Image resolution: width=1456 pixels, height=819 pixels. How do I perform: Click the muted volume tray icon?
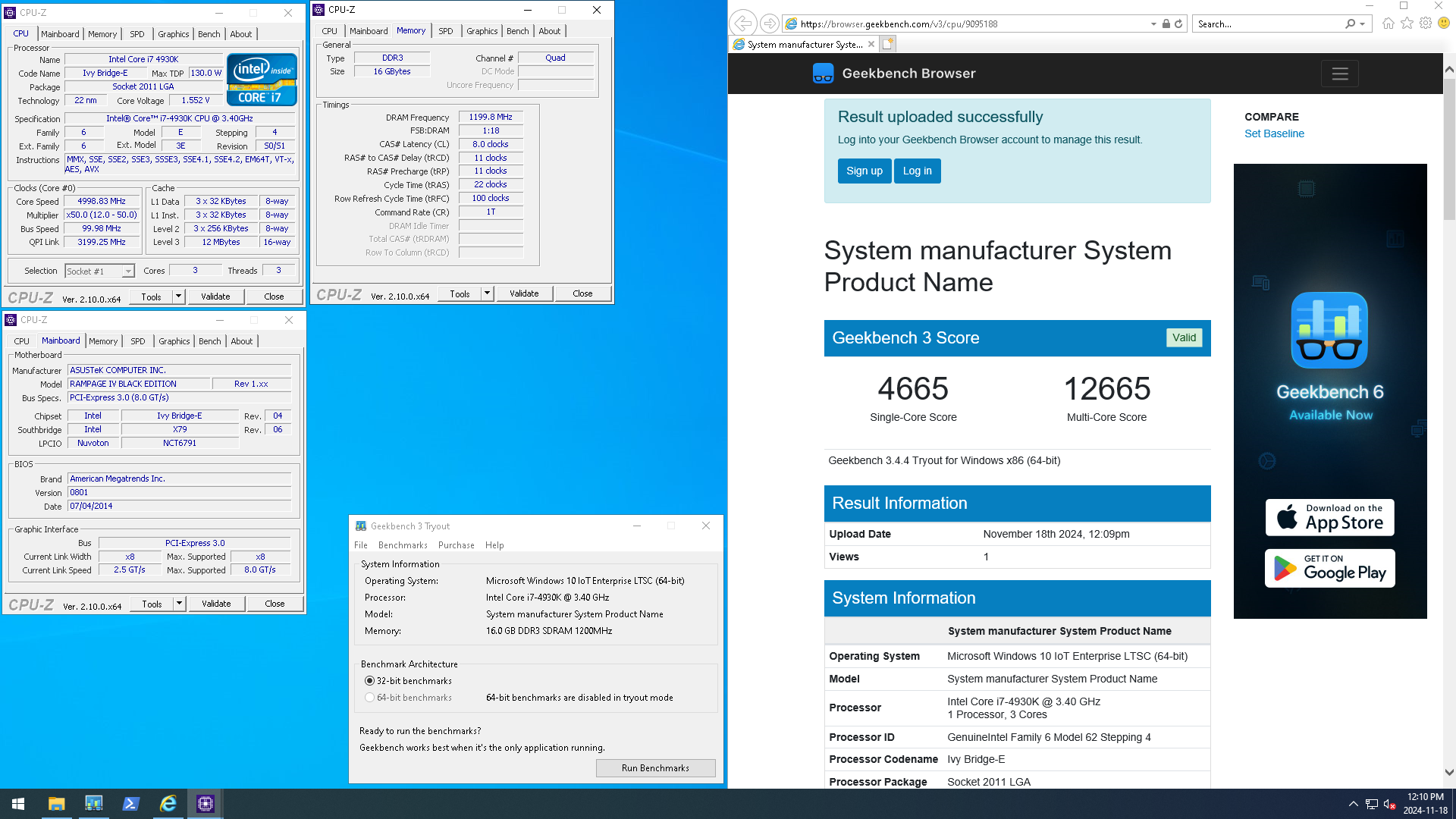coord(1389,804)
